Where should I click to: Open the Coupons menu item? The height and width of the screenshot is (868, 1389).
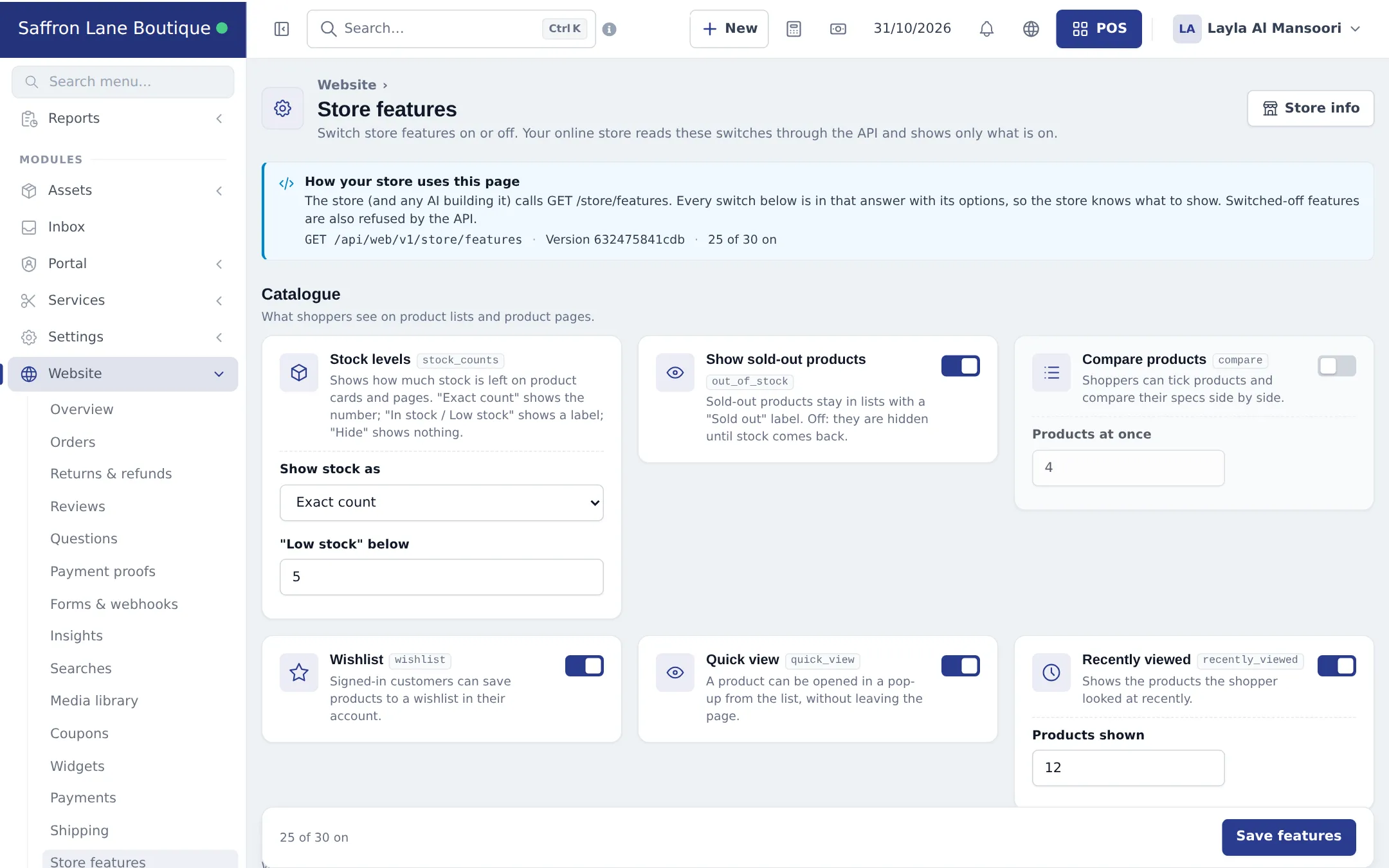click(x=79, y=734)
